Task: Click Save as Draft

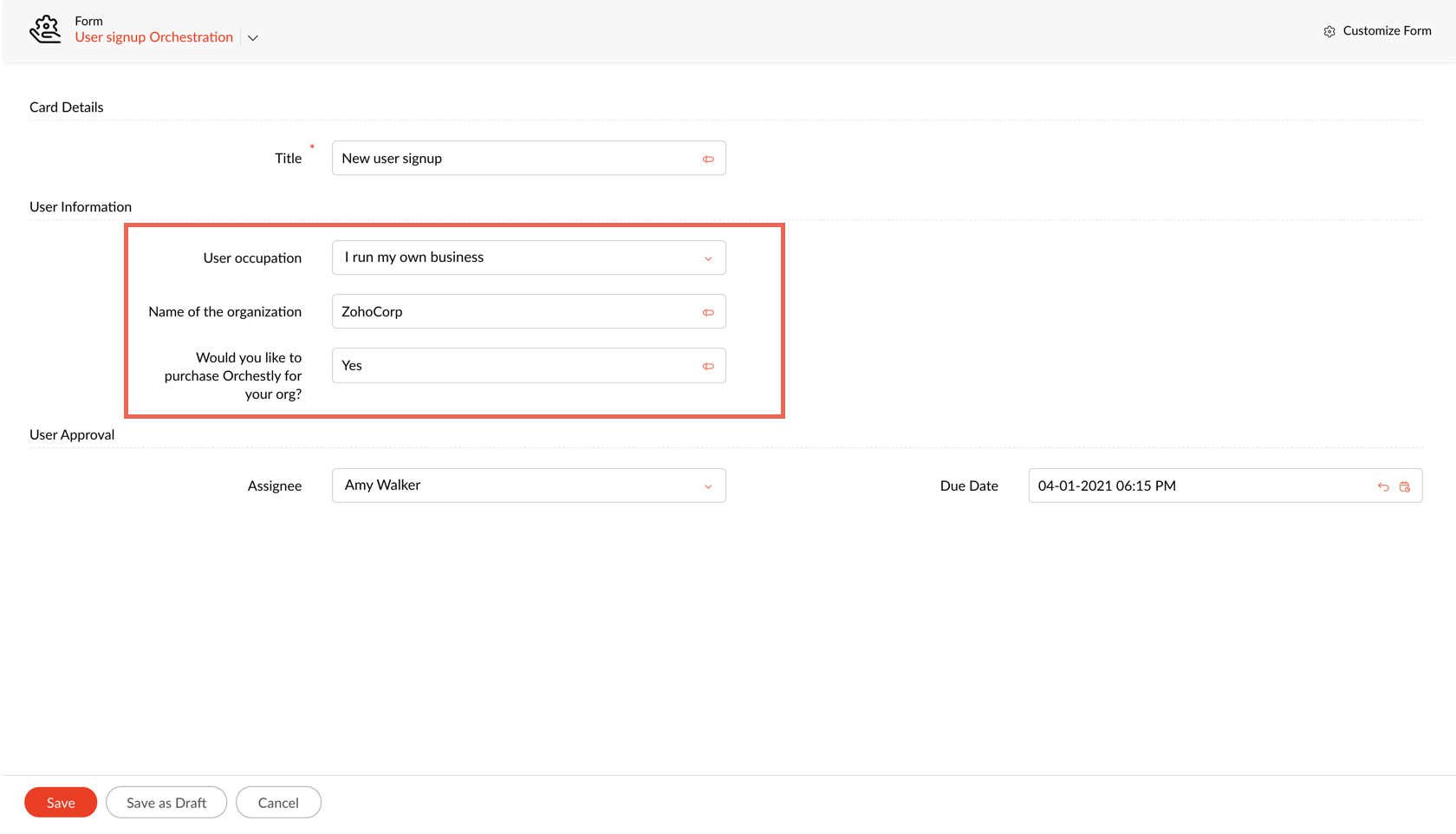Action: pos(166,803)
